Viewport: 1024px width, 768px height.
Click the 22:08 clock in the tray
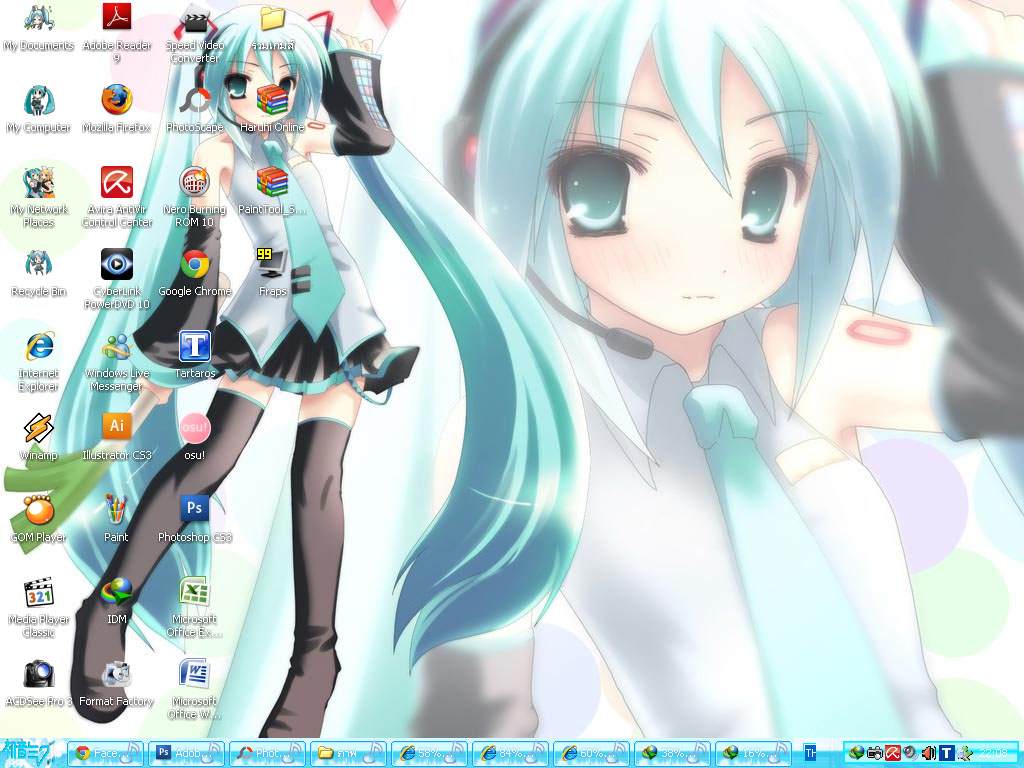(x=993, y=753)
